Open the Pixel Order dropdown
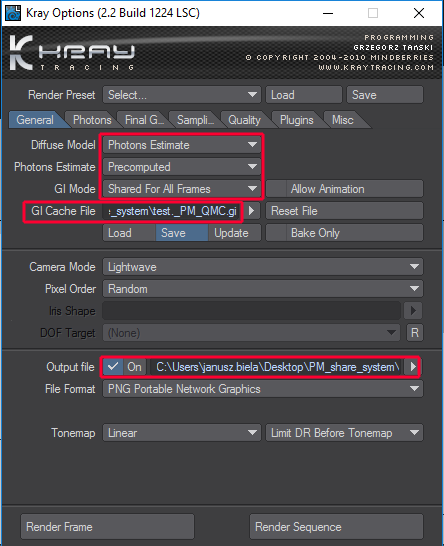Viewport: 444px width, 546px height. (263, 289)
